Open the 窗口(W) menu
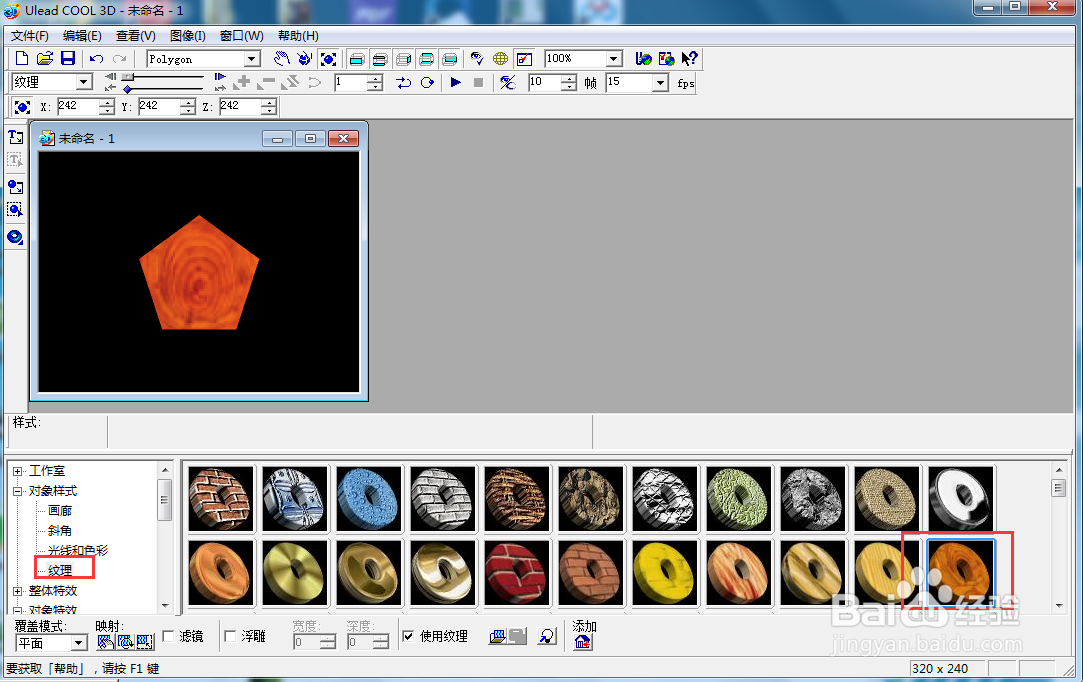The width and height of the screenshot is (1083, 682). click(x=242, y=36)
